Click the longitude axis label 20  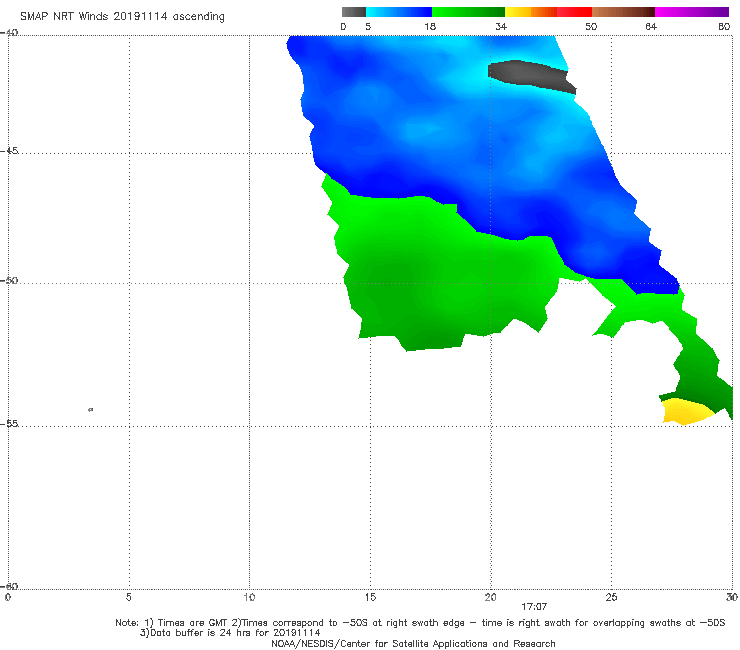pos(490,598)
